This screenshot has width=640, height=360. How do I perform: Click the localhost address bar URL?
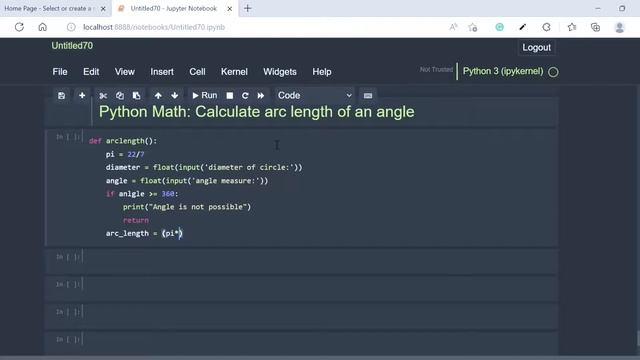pyautogui.click(x=154, y=27)
